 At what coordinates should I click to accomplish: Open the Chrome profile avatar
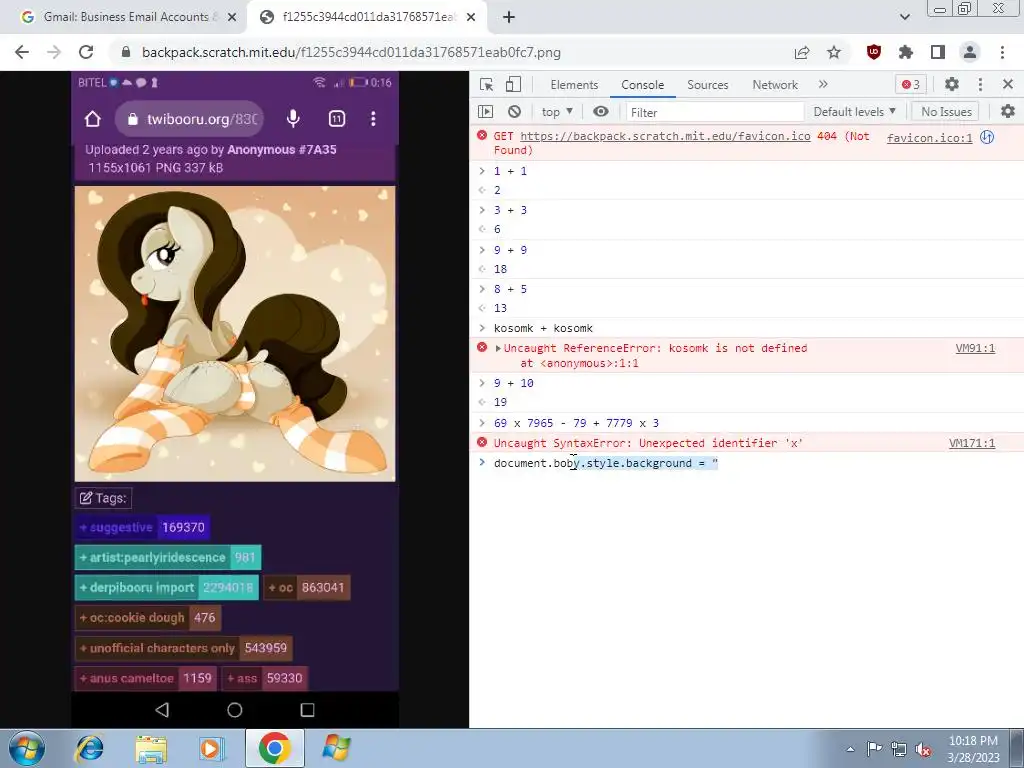click(x=970, y=52)
